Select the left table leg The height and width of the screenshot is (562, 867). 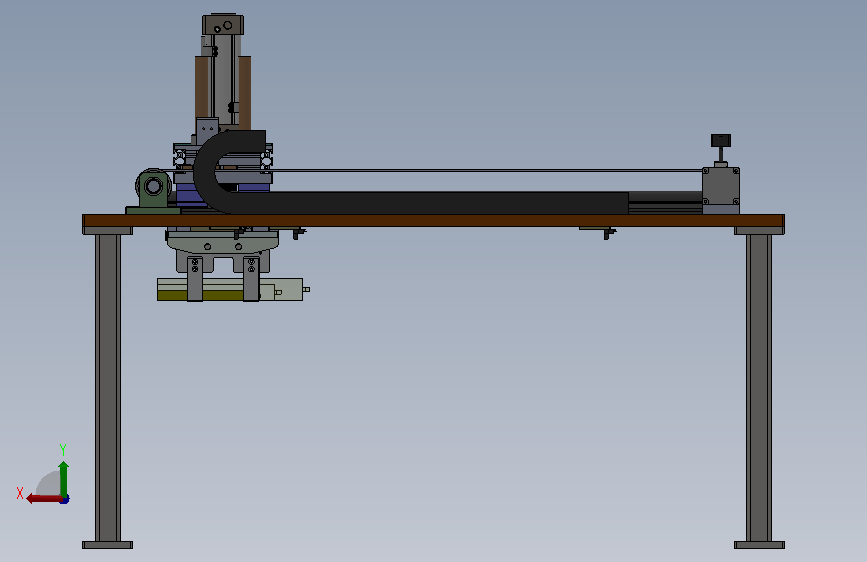(x=108, y=388)
